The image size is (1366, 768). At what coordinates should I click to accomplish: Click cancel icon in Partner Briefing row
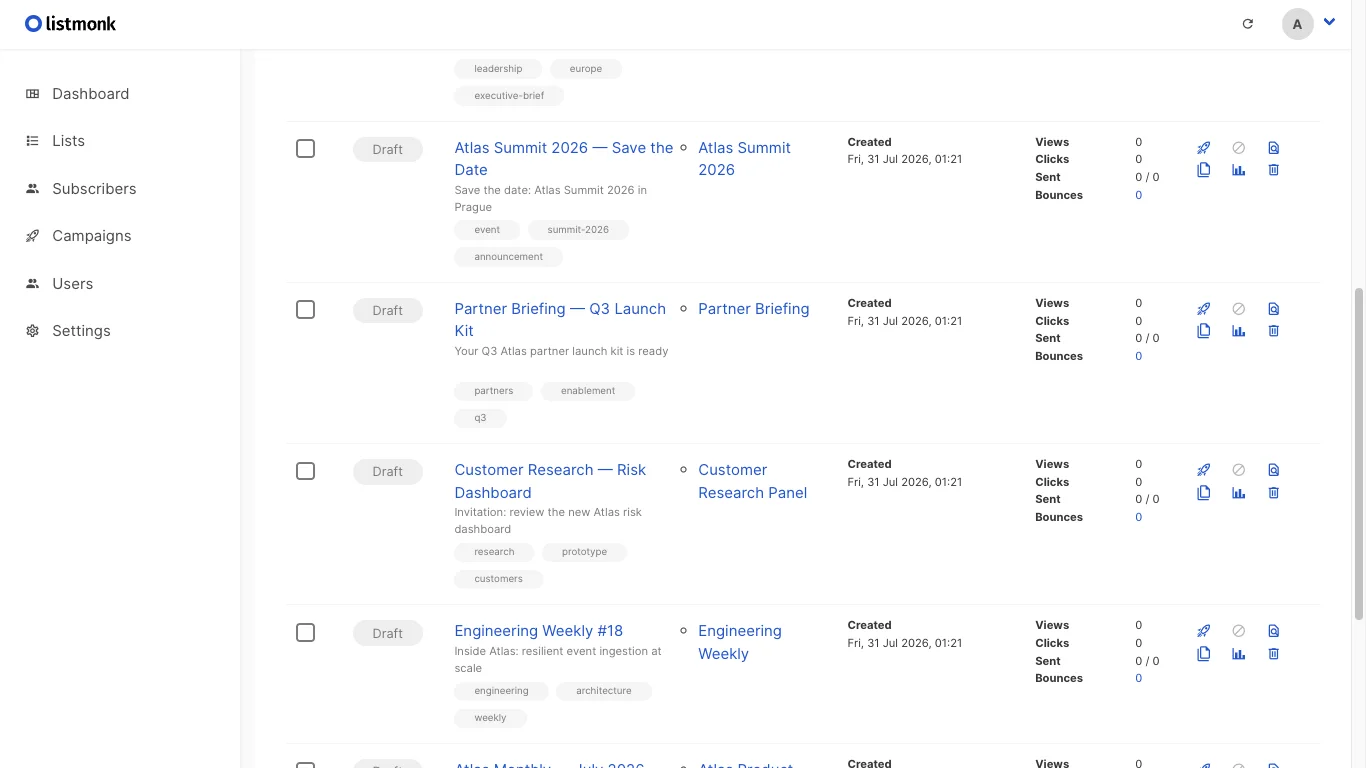coord(1239,309)
